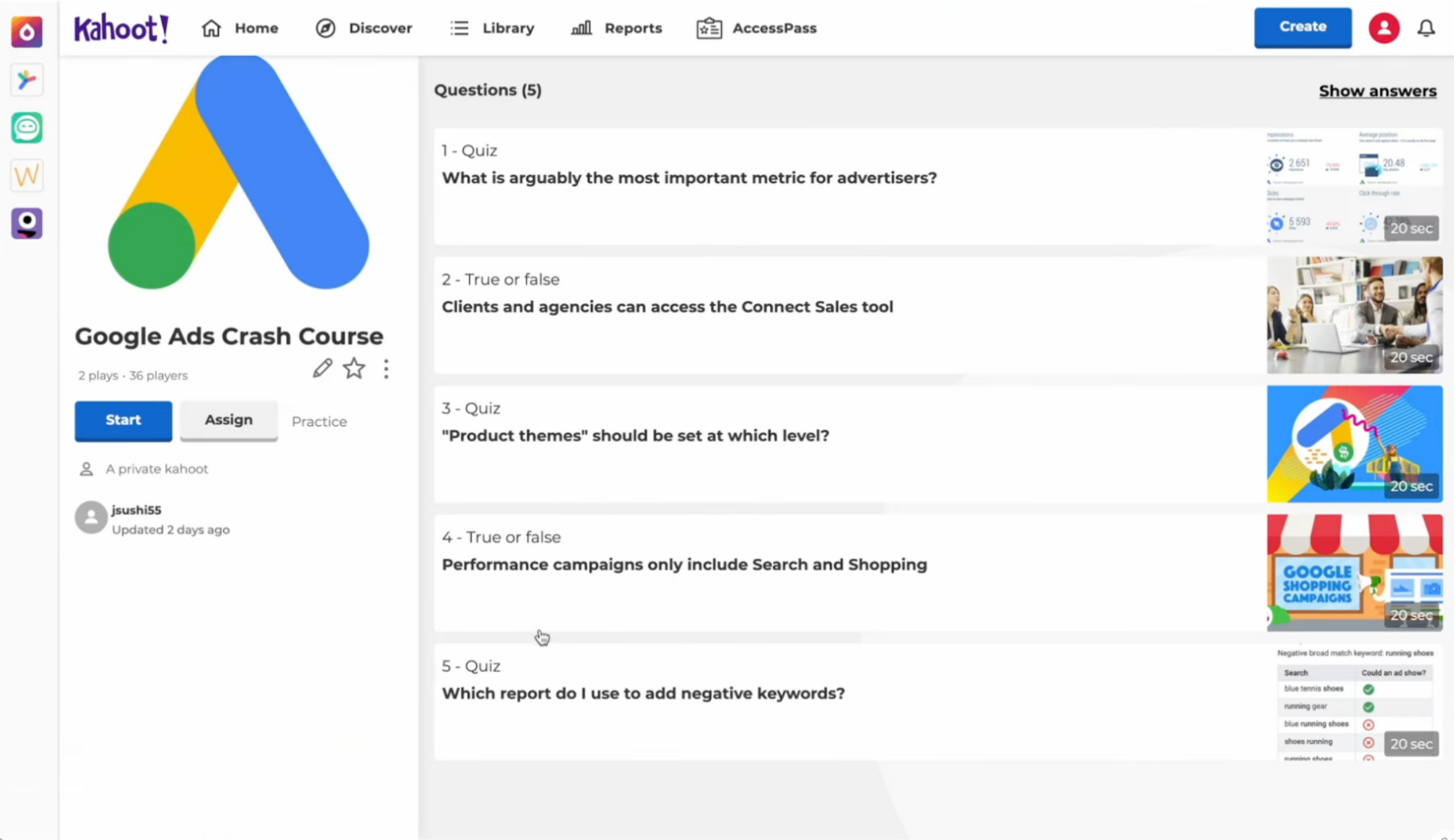Click the '2 - True or false' label
The image size is (1454, 840).
501,279
